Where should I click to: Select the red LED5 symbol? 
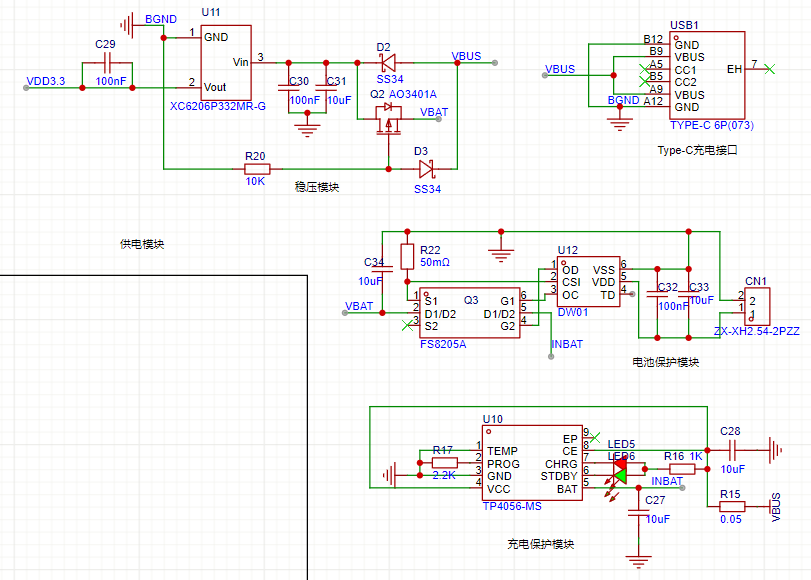click(619, 464)
